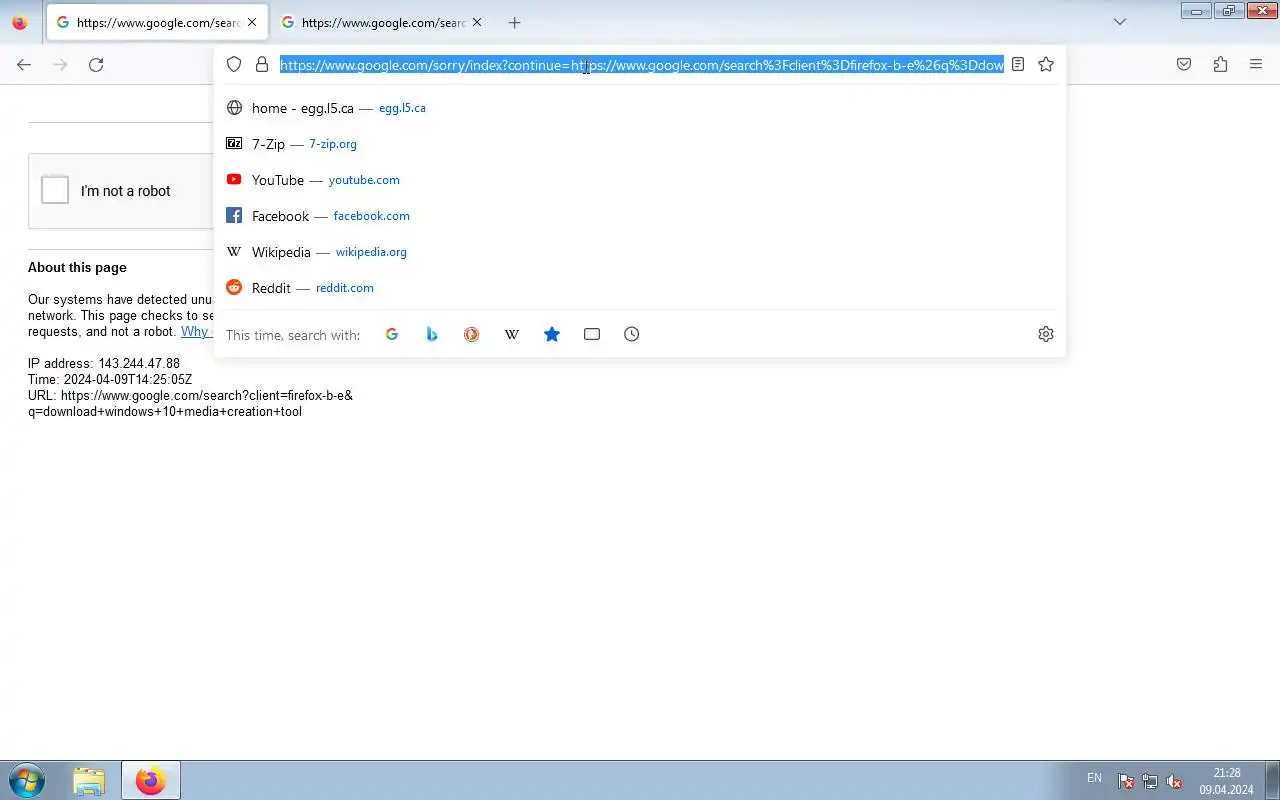This screenshot has width=1280, height=800.
Task: Click the forward navigation arrow
Action: click(x=60, y=64)
